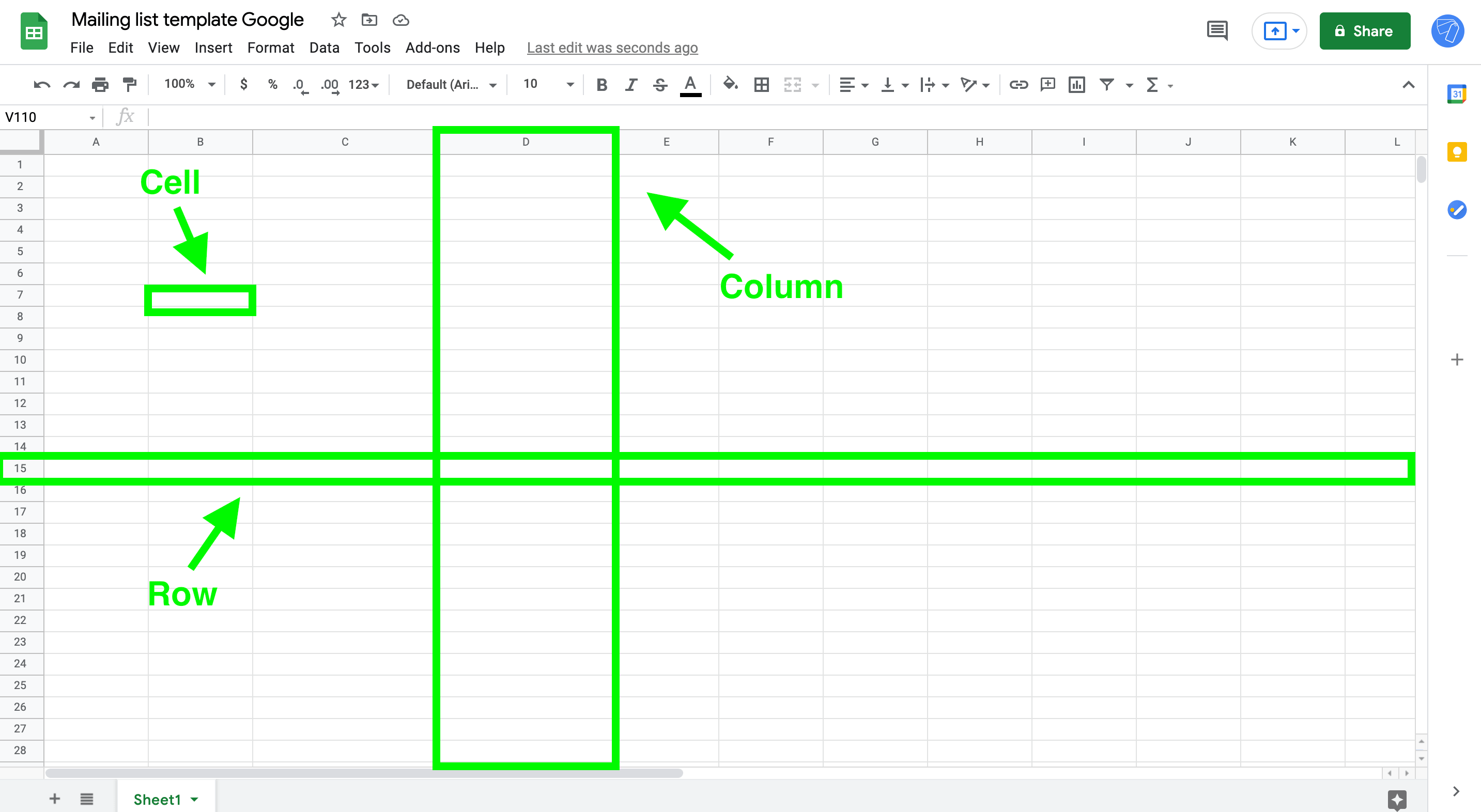Image resolution: width=1481 pixels, height=812 pixels.
Task: Open the Add-ons menu
Action: [x=432, y=46]
